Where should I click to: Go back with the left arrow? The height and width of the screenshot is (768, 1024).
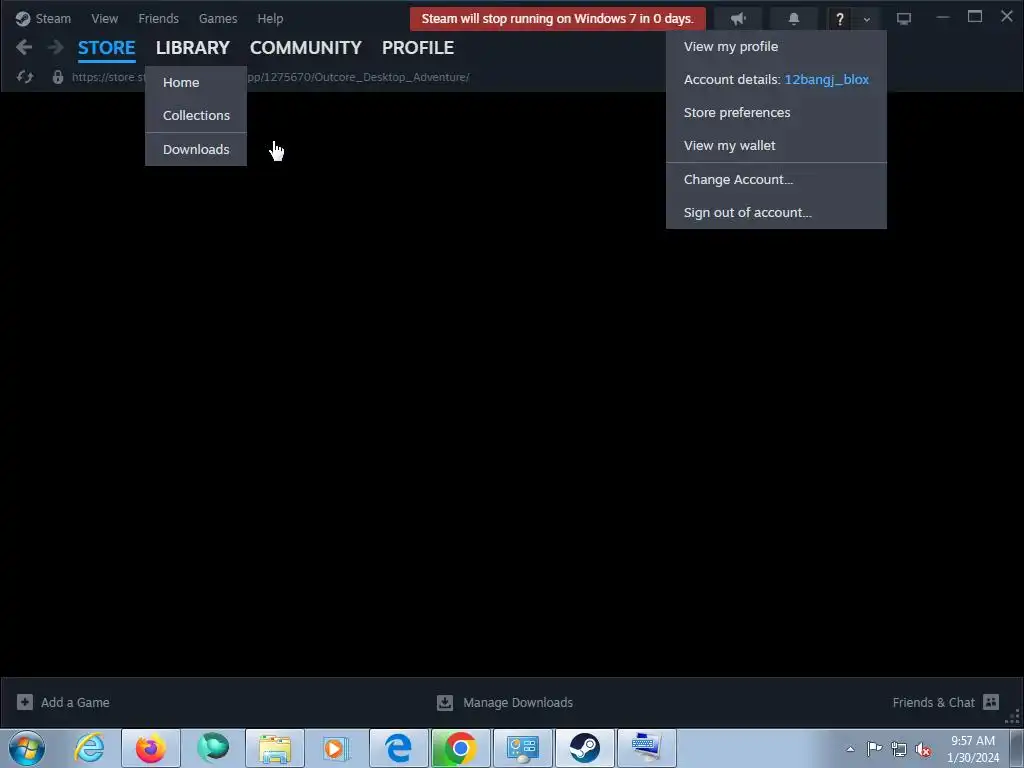click(24, 47)
